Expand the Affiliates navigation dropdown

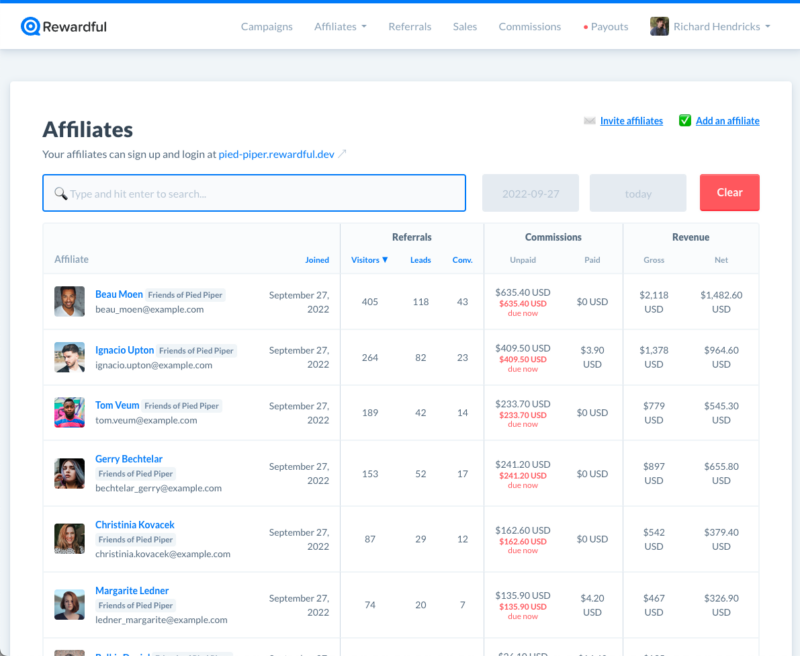[x=340, y=27]
